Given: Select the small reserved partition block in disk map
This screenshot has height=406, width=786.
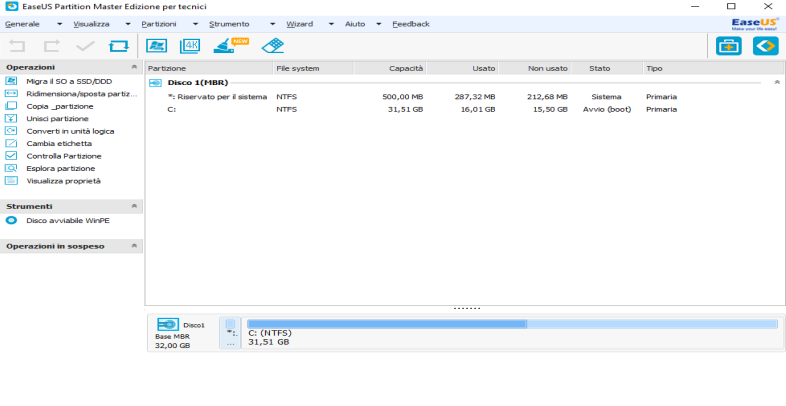Looking at the screenshot, I should (230, 333).
